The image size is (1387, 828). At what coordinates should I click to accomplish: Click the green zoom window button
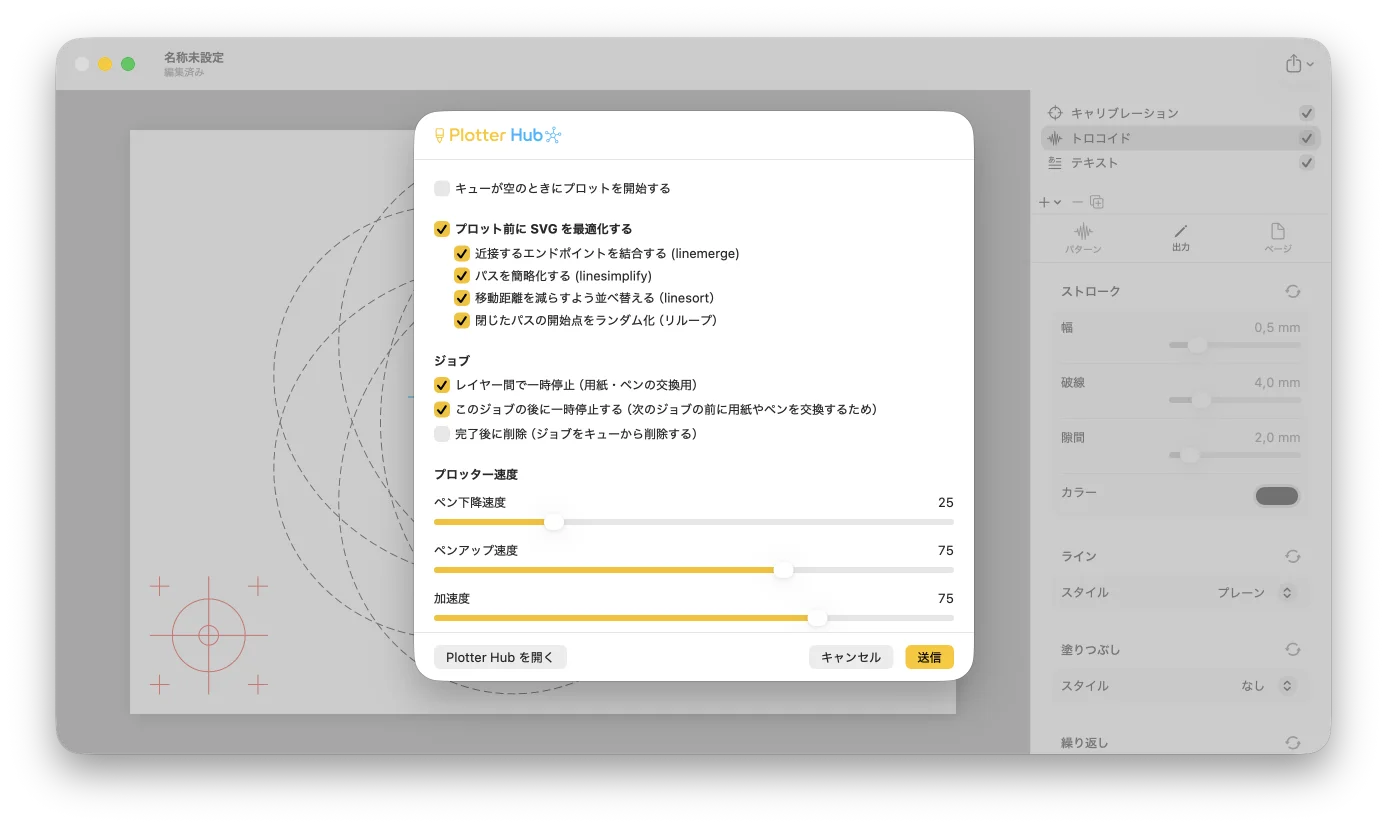click(128, 64)
